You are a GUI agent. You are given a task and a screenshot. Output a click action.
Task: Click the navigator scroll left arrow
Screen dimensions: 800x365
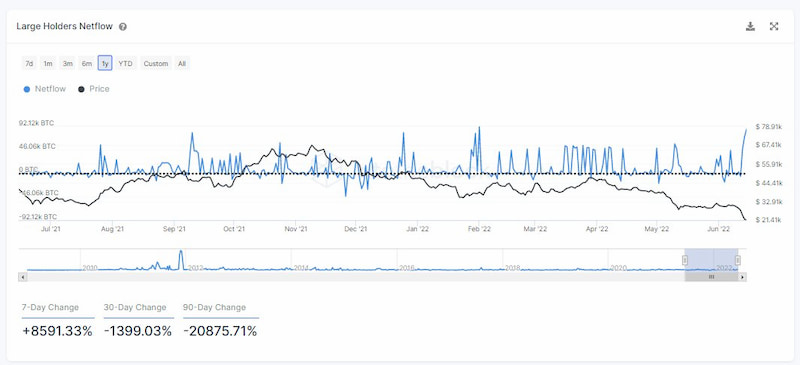point(22,277)
